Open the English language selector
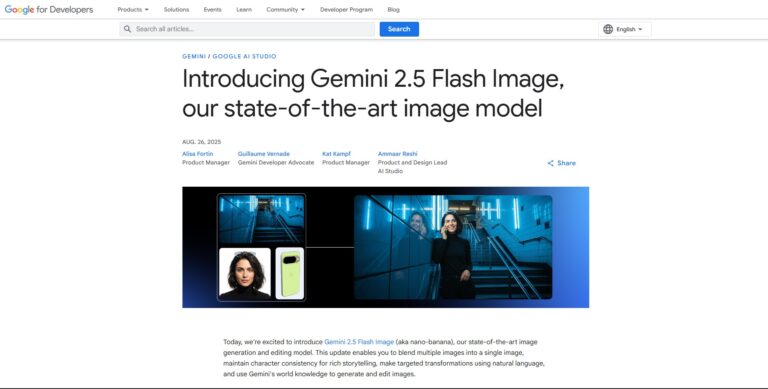The width and height of the screenshot is (768, 389). coord(625,29)
